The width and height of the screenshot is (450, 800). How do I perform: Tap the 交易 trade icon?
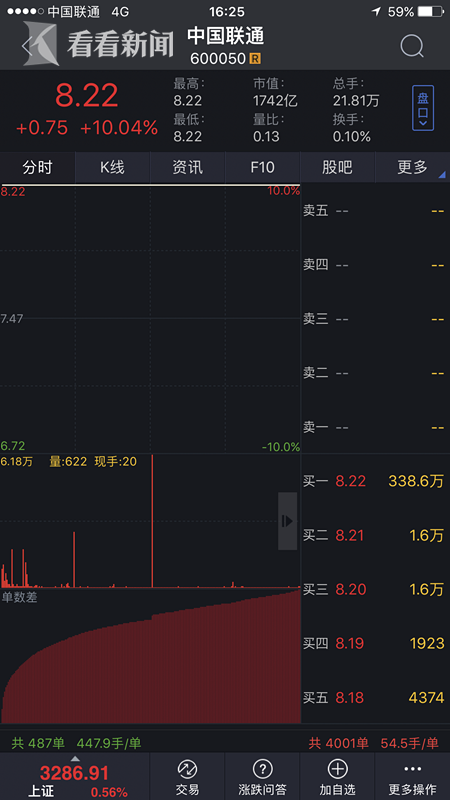point(187,769)
